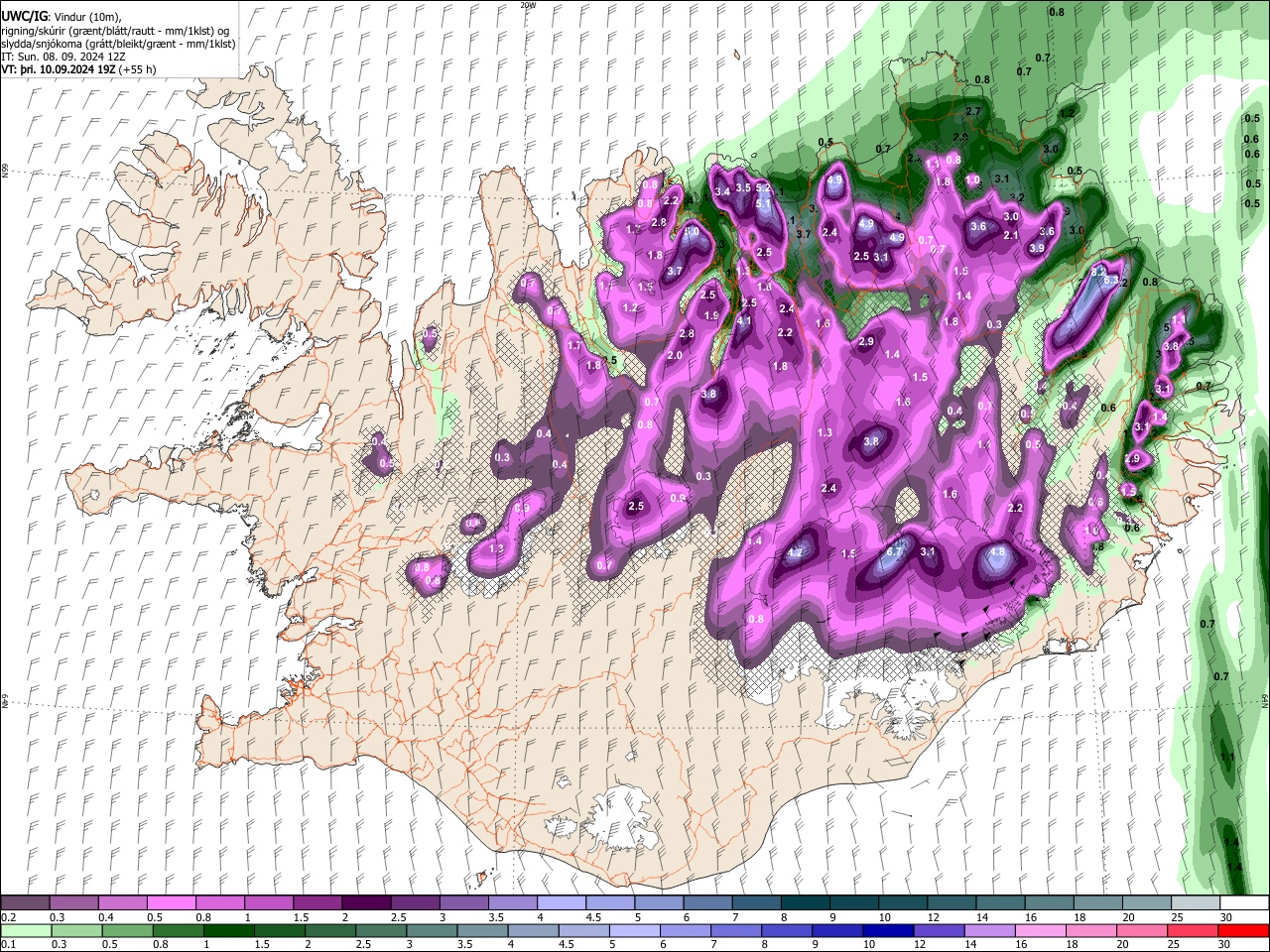Click the "2.0" value on the map
1270x952 pixels.
point(675,356)
